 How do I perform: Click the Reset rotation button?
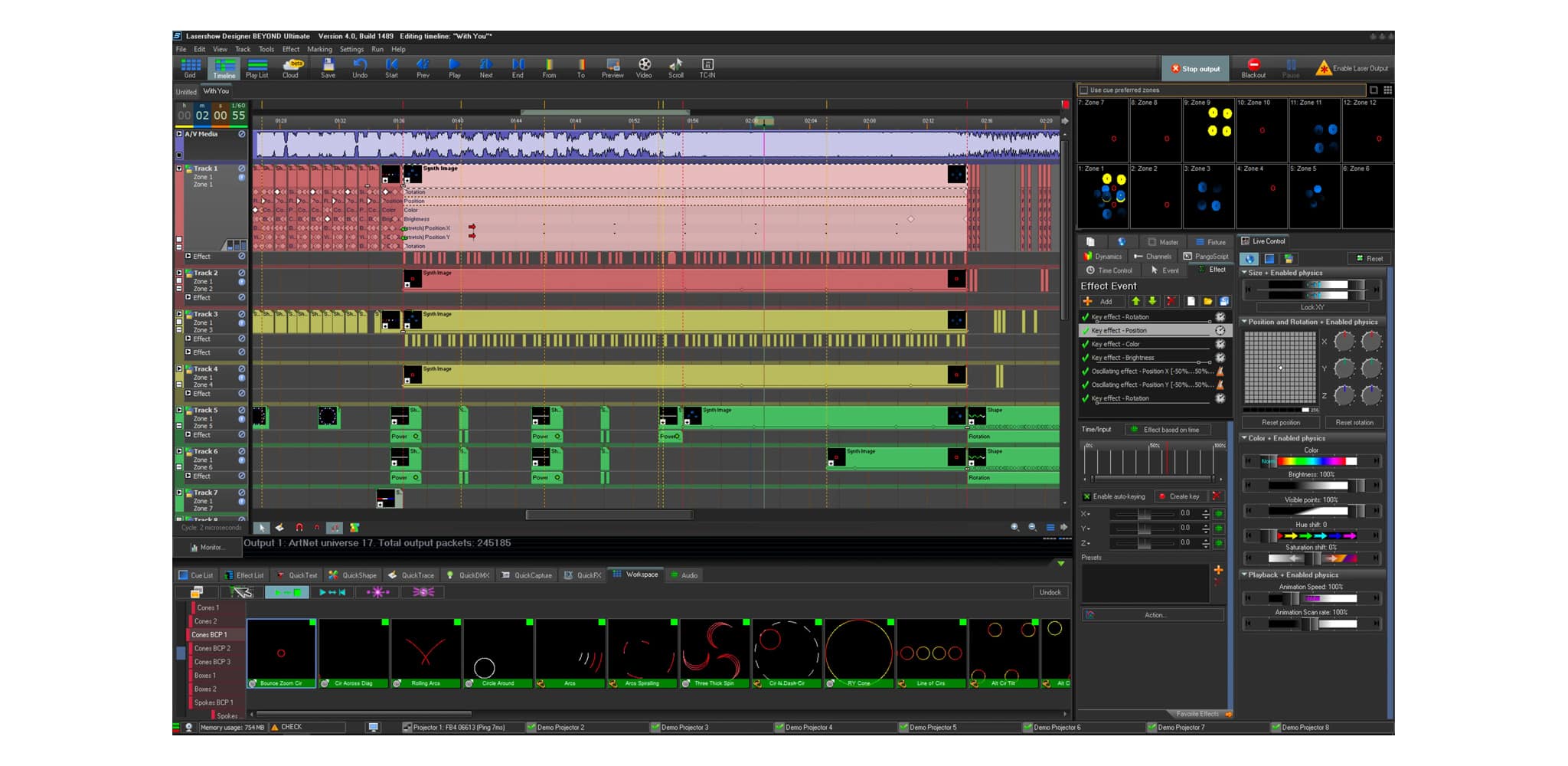tap(1354, 422)
